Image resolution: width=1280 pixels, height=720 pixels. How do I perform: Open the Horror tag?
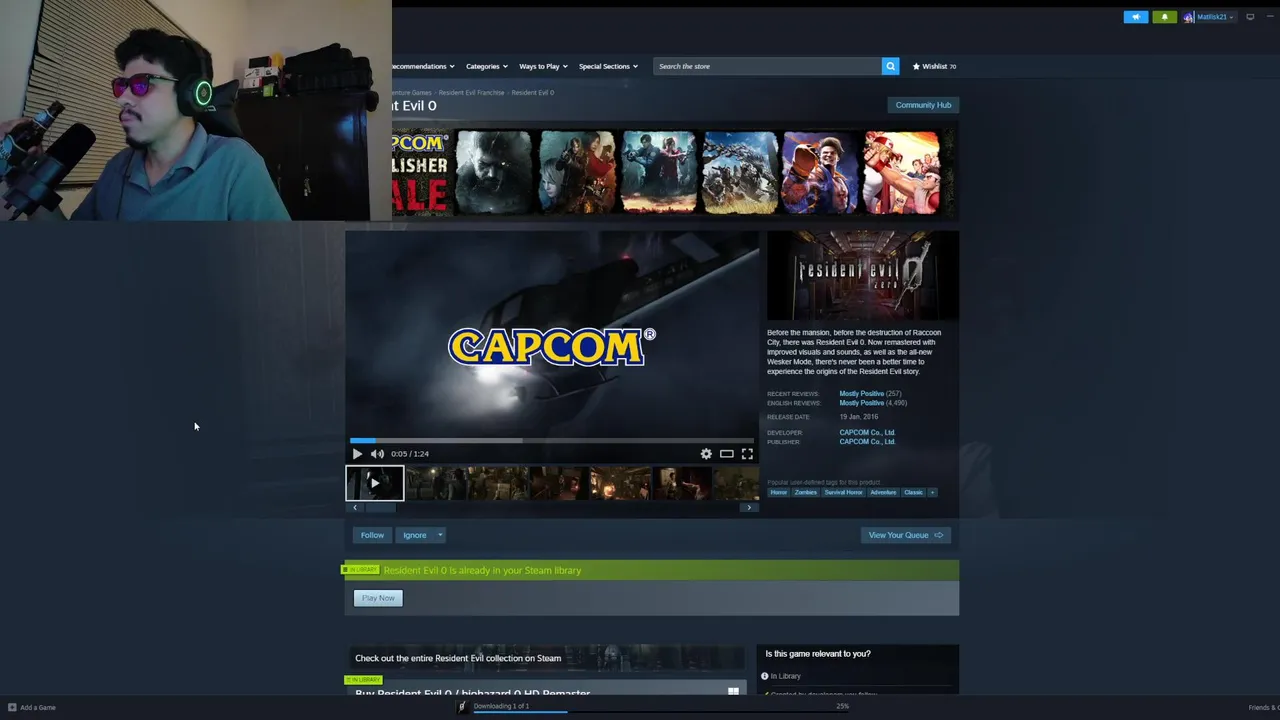[x=779, y=492]
